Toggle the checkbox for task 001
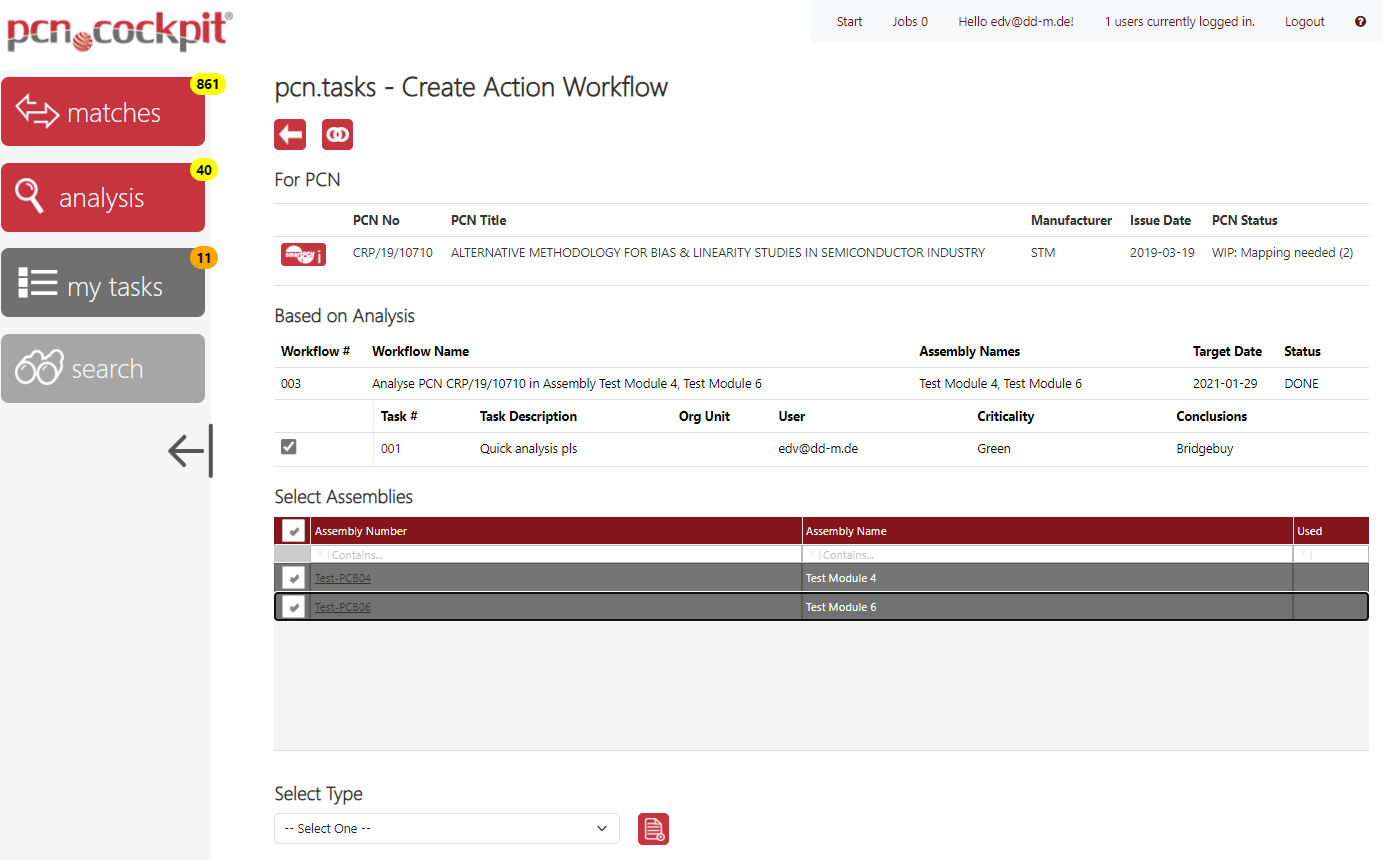 pos(289,448)
